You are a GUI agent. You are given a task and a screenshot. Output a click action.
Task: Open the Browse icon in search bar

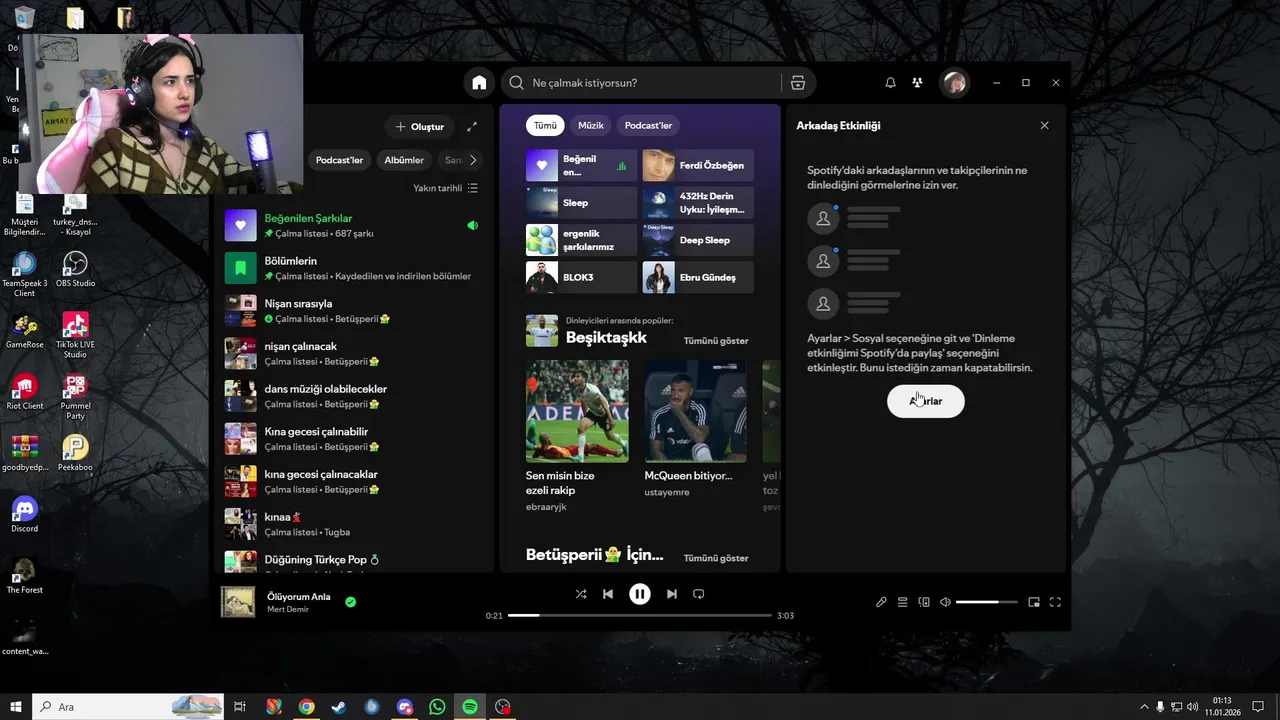click(797, 83)
